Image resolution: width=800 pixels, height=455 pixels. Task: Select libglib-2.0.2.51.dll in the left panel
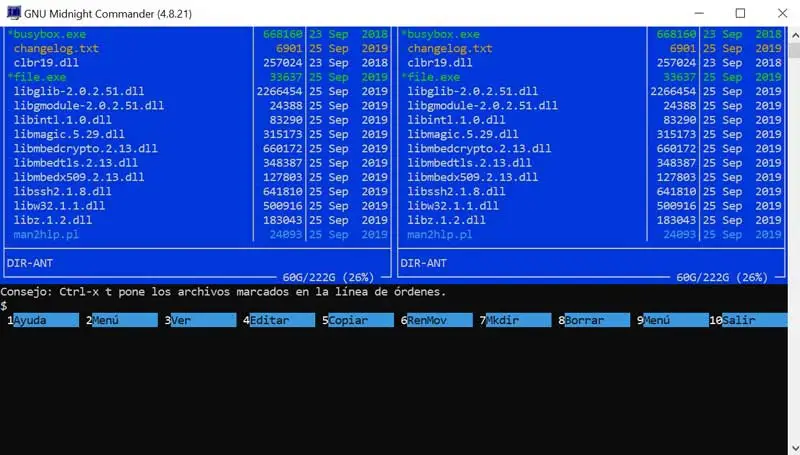[x=79, y=91]
